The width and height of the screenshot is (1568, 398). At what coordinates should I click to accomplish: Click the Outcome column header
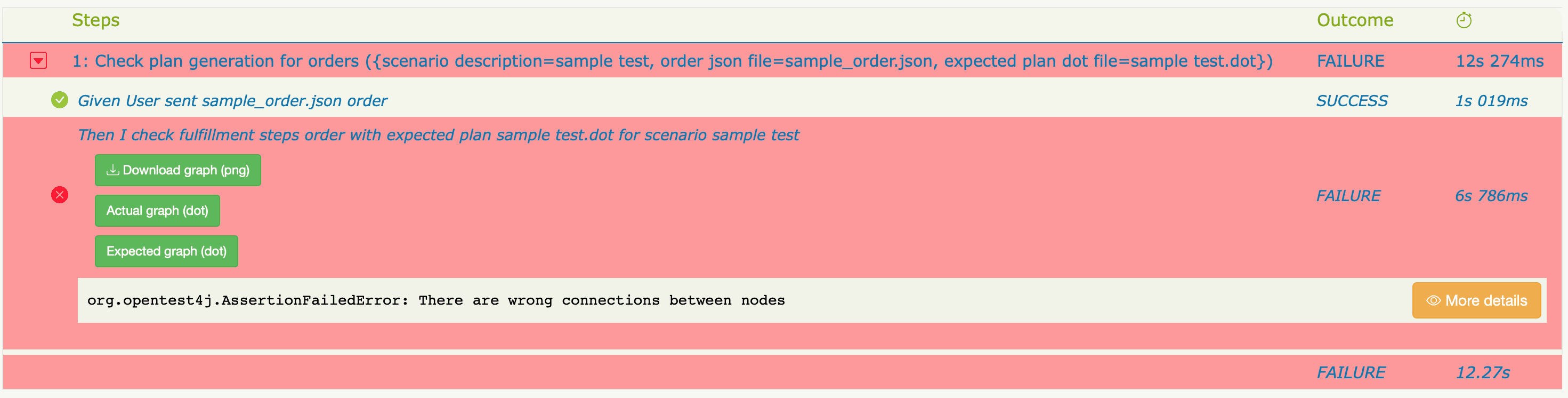coord(1354,20)
